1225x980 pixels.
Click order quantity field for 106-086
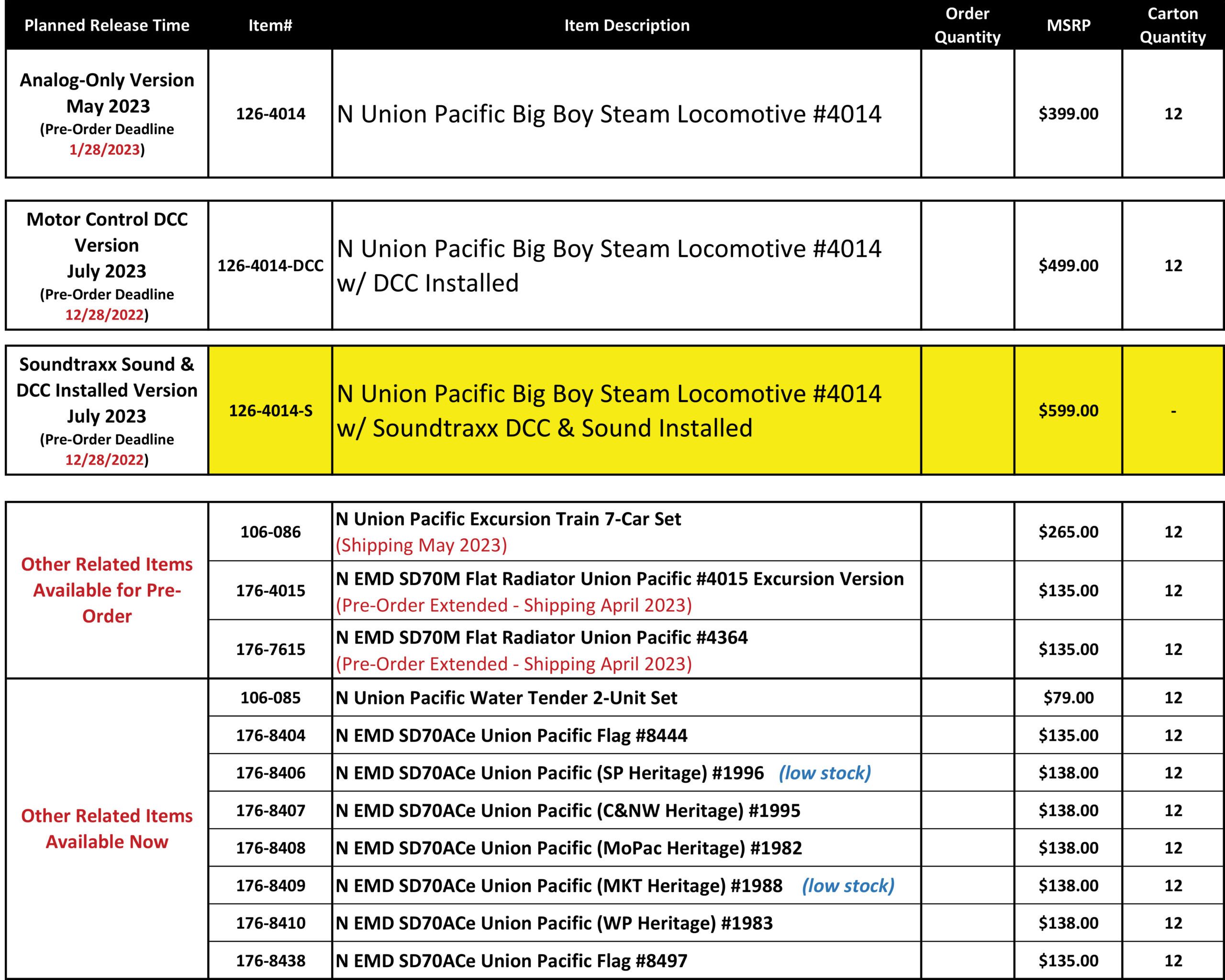pyautogui.click(x=968, y=532)
